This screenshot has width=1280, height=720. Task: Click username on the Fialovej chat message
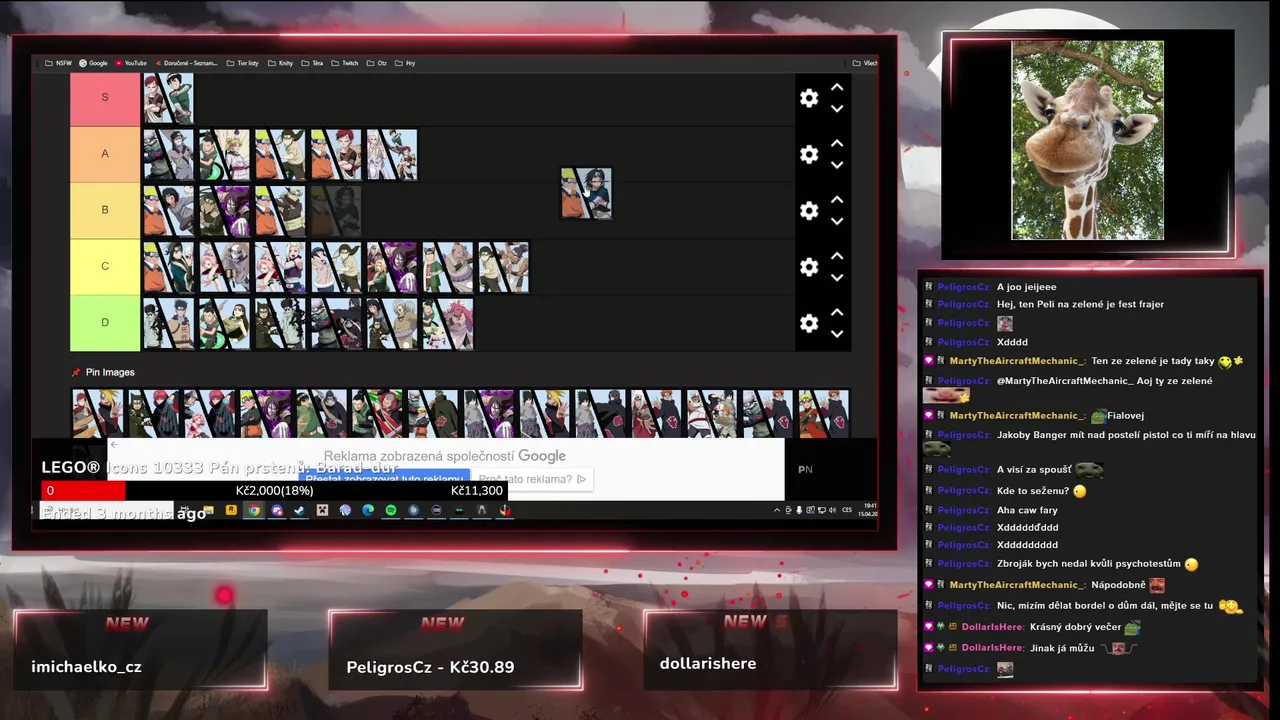[1015, 415]
